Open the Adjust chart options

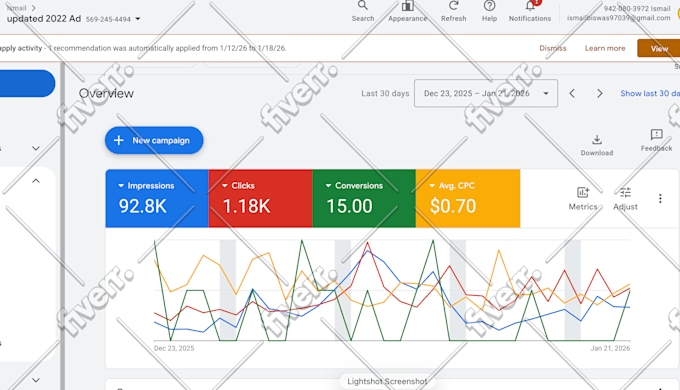click(x=625, y=199)
